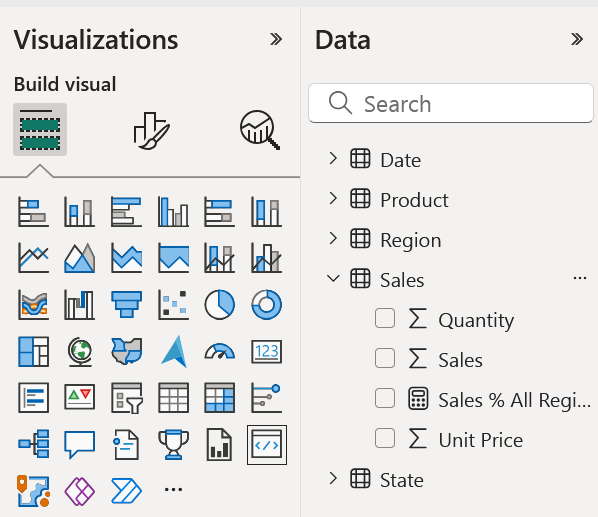Select the Scatter chart visual

(174, 305)
